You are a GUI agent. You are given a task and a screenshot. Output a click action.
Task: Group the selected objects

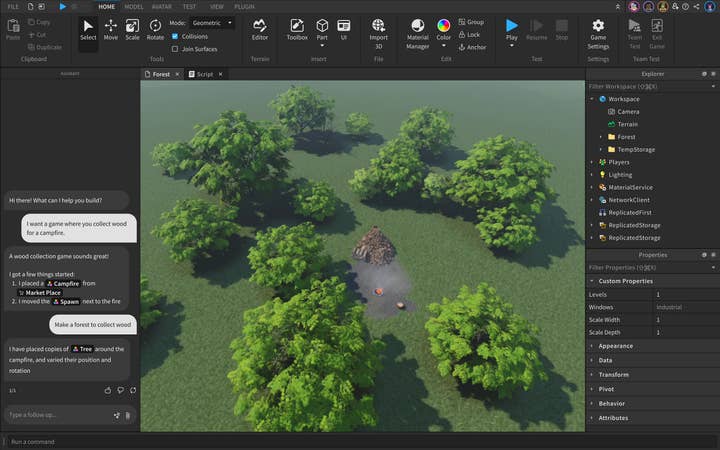pyautogui.click(x=471, y=22)
